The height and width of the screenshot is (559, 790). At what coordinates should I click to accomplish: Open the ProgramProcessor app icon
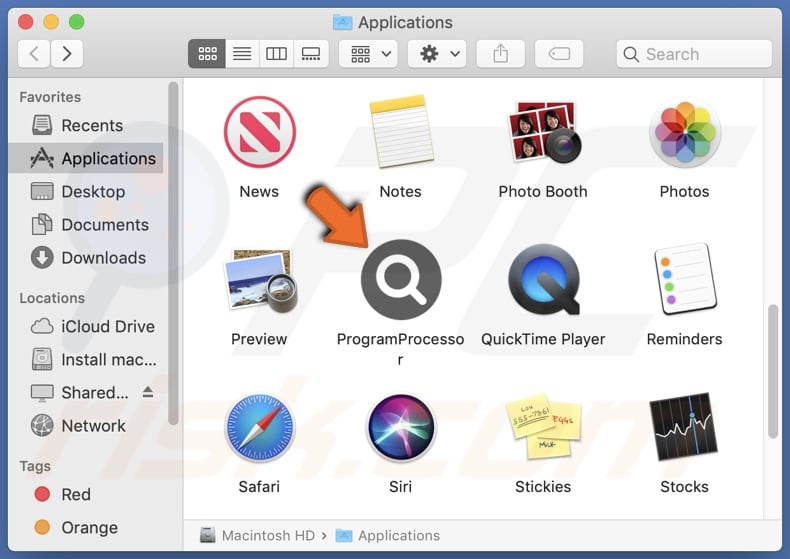coord(400,281)
